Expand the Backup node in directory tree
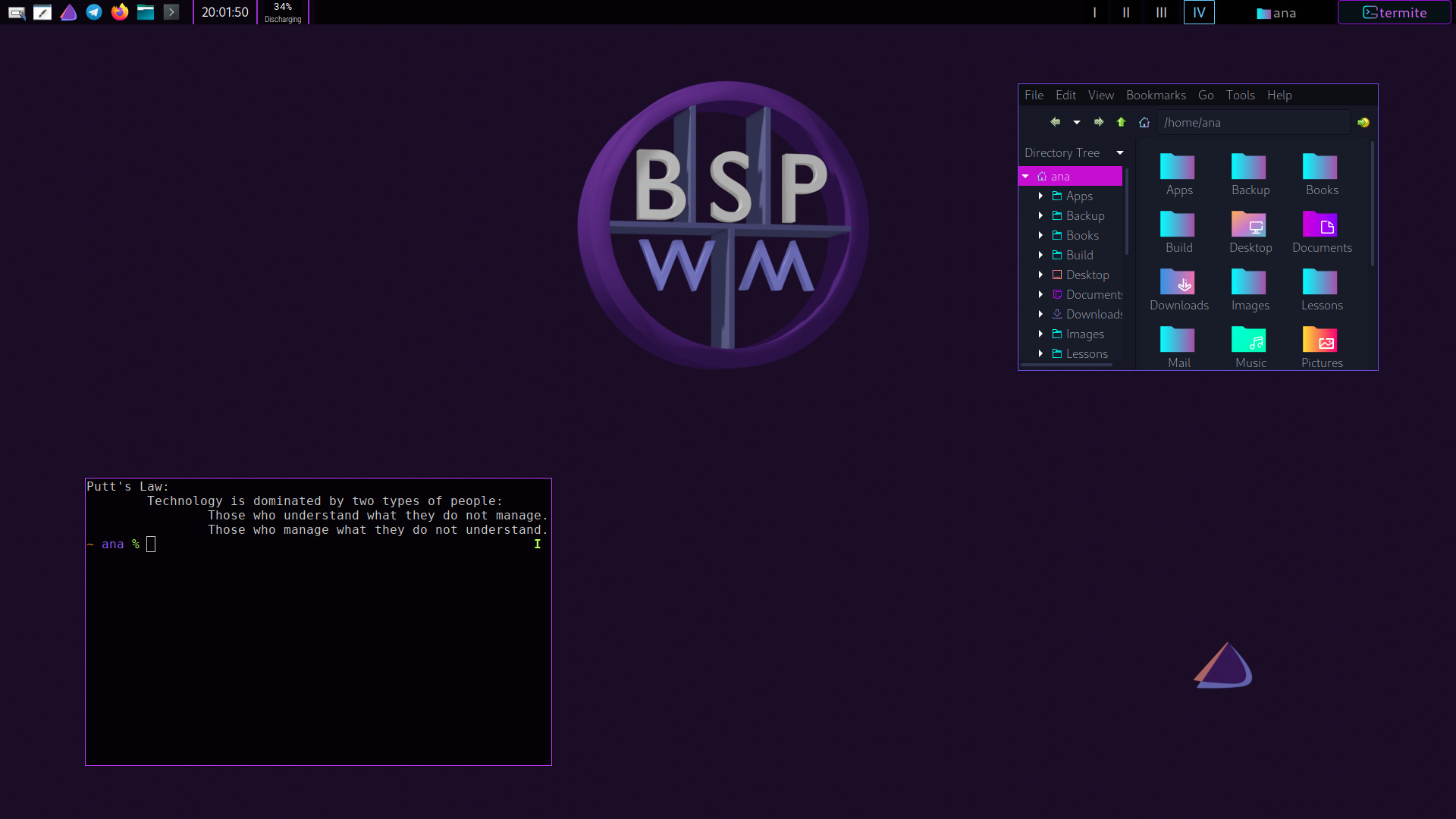 [x=1040, y=215]
